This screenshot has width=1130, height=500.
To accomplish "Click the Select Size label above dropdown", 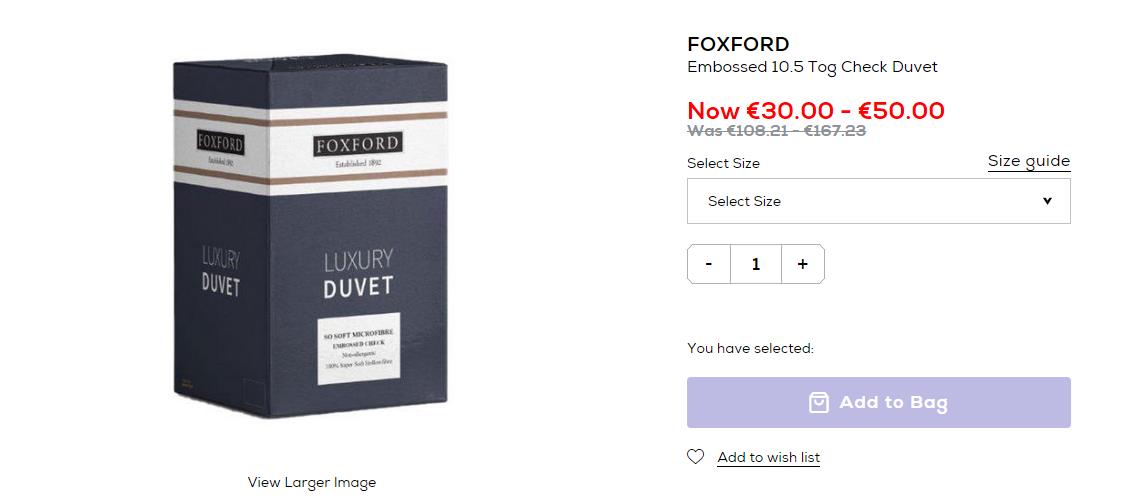I will coord(724,164).
